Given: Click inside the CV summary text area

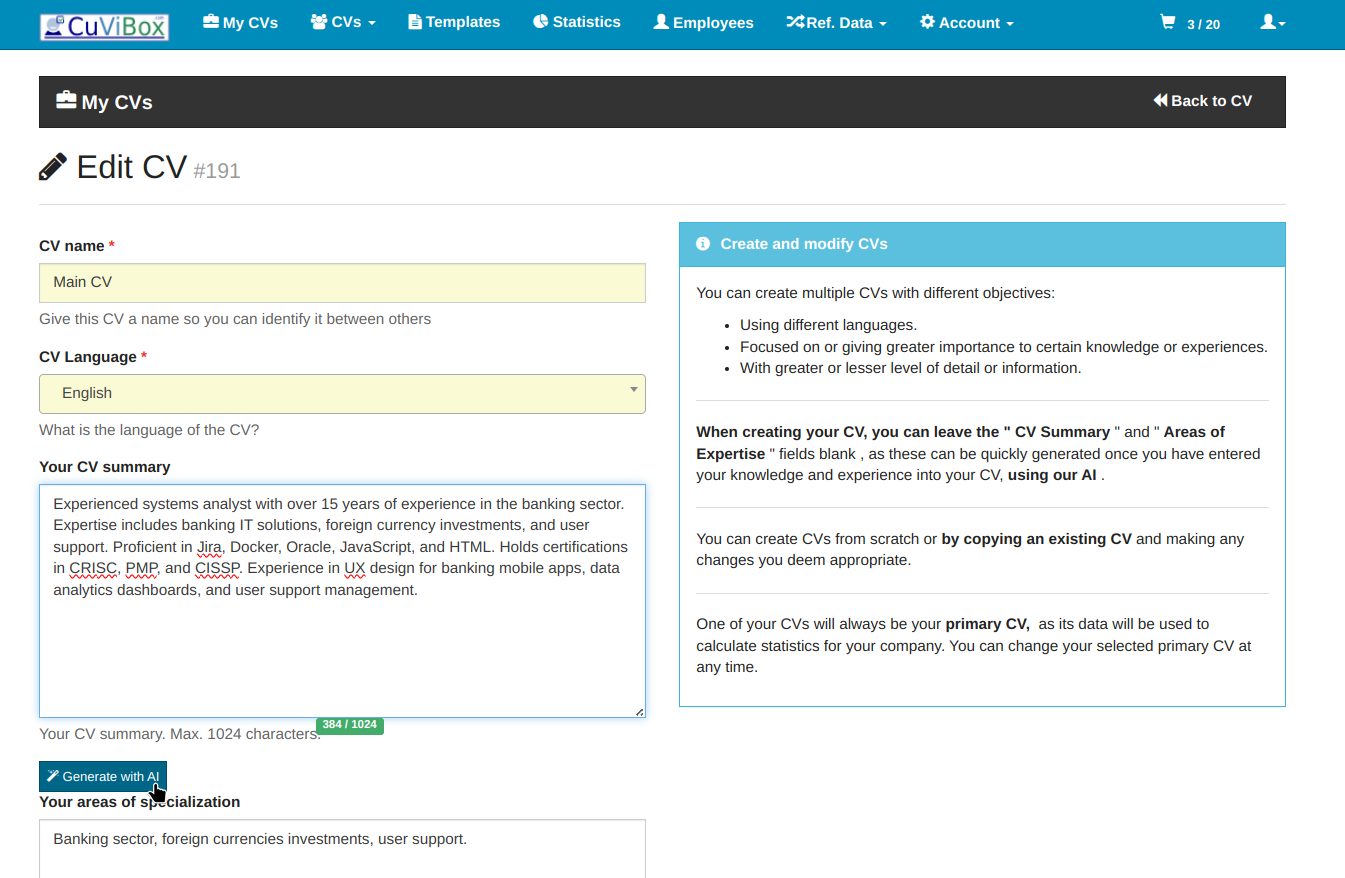Looking at the screenshot, I should pos(342,650).
